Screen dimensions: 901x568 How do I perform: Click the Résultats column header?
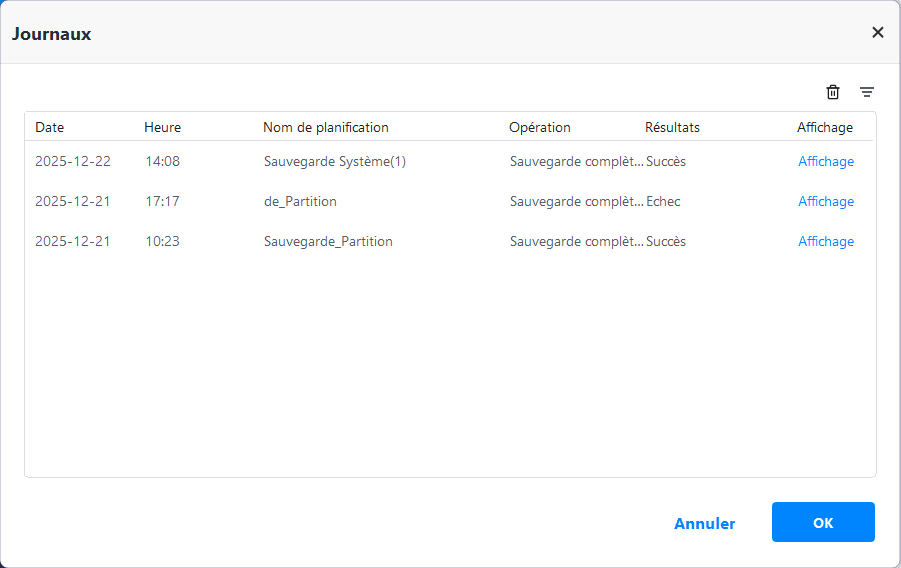(x=672, y=127)
